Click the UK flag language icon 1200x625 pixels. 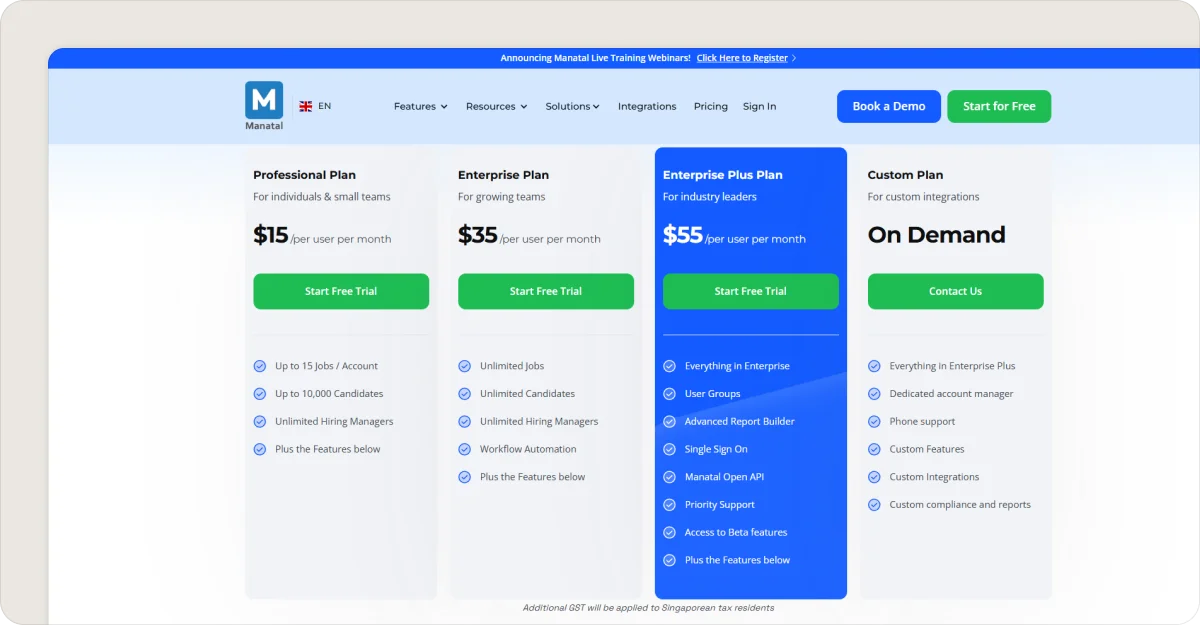click(306, 106)
